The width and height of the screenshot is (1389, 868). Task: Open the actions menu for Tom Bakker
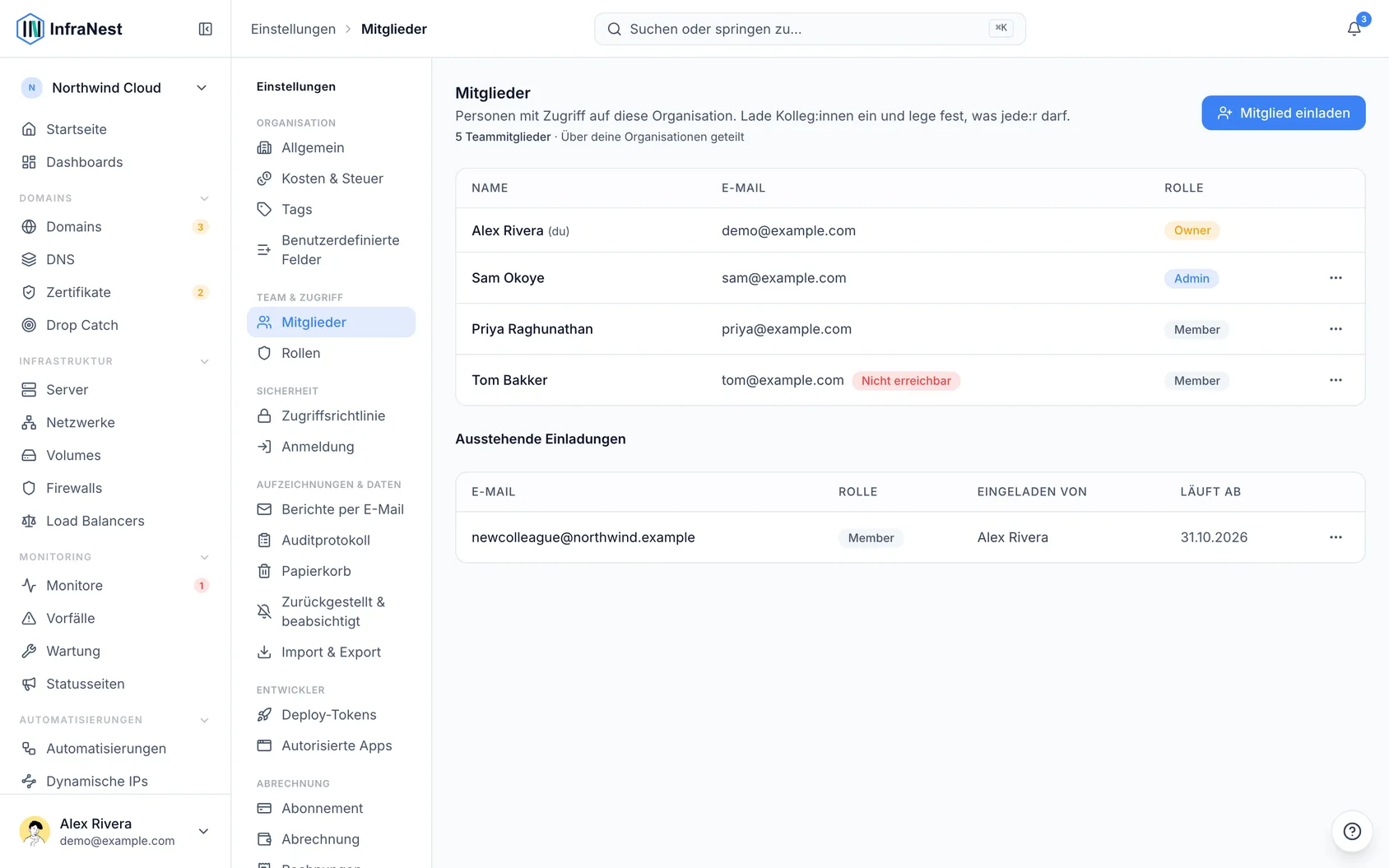[1336, 380]
